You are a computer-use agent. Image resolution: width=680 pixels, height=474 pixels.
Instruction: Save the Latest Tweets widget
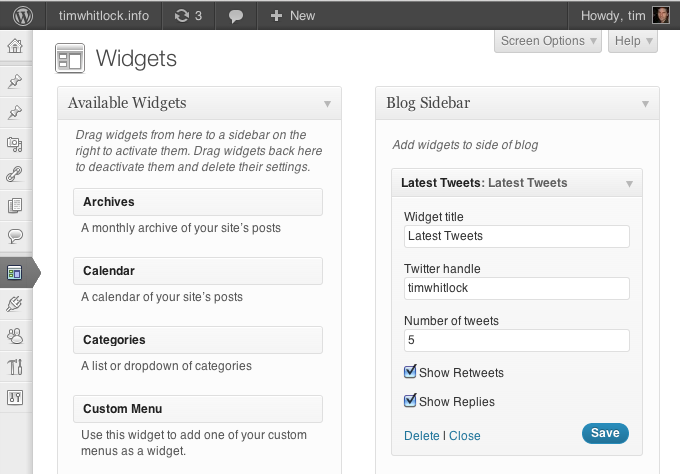605,433
